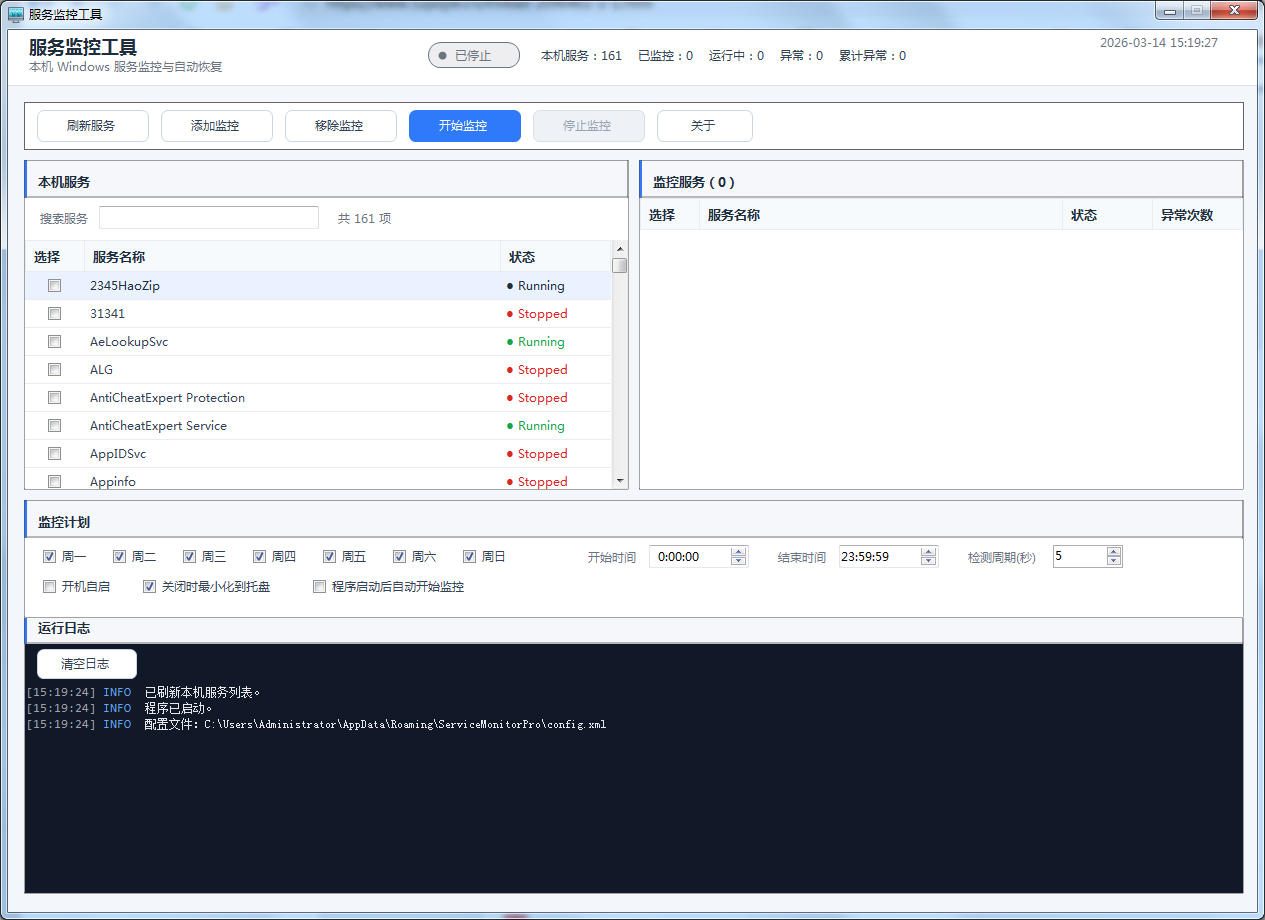This screenshot has height=920, width=1265.
Task: Click the 搜索服务 input field
Action: (208, 218)
